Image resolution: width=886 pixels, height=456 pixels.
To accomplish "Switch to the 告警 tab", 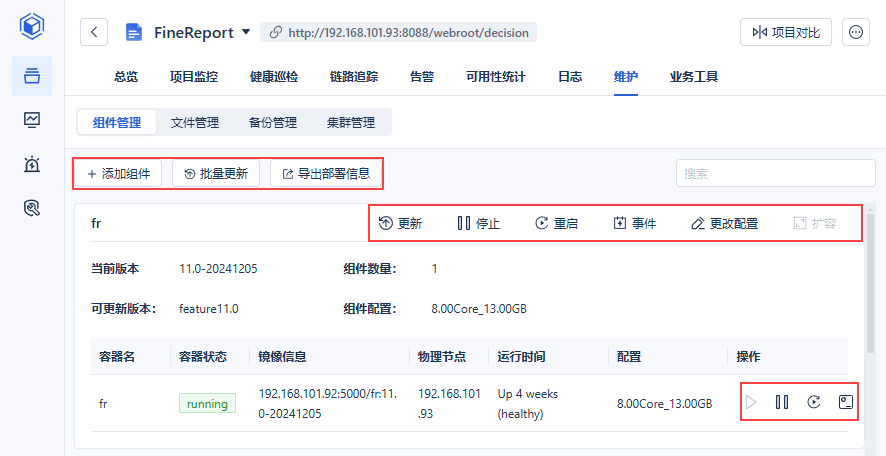I will (422, 77).
